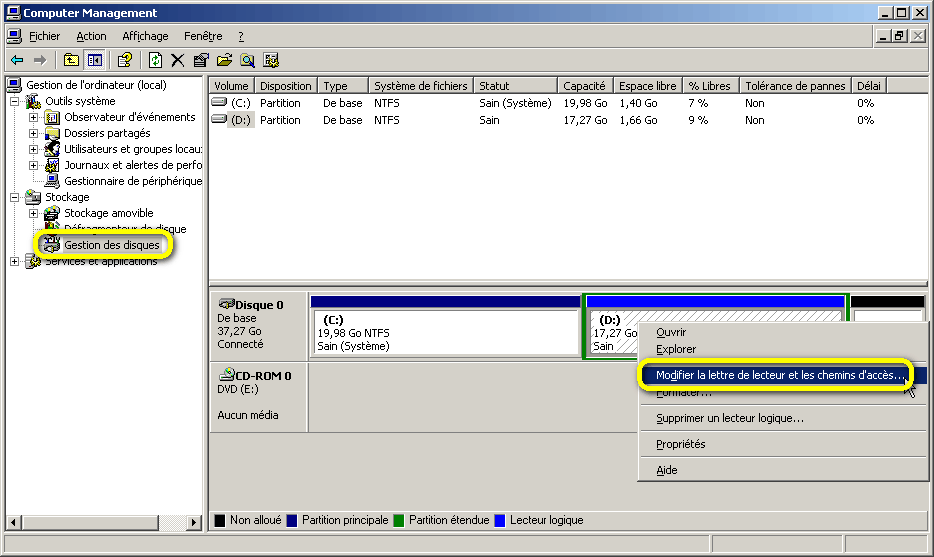Open the Affichage menu
Image resolution: width=934 pixels, height=557 pixels.
pyautogui.click(x=145, y=36)
